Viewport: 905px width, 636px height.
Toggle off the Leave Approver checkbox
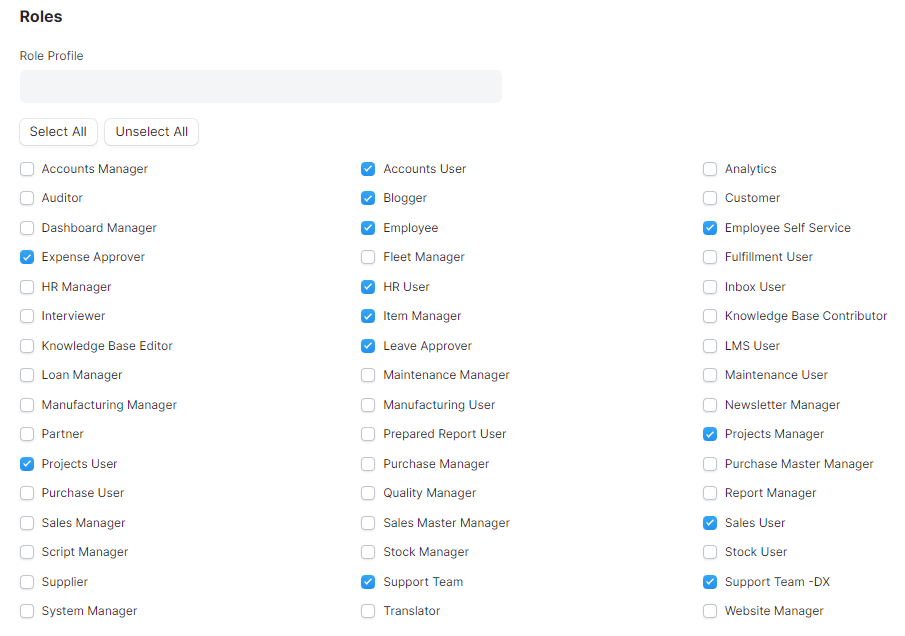click(368, 346)
